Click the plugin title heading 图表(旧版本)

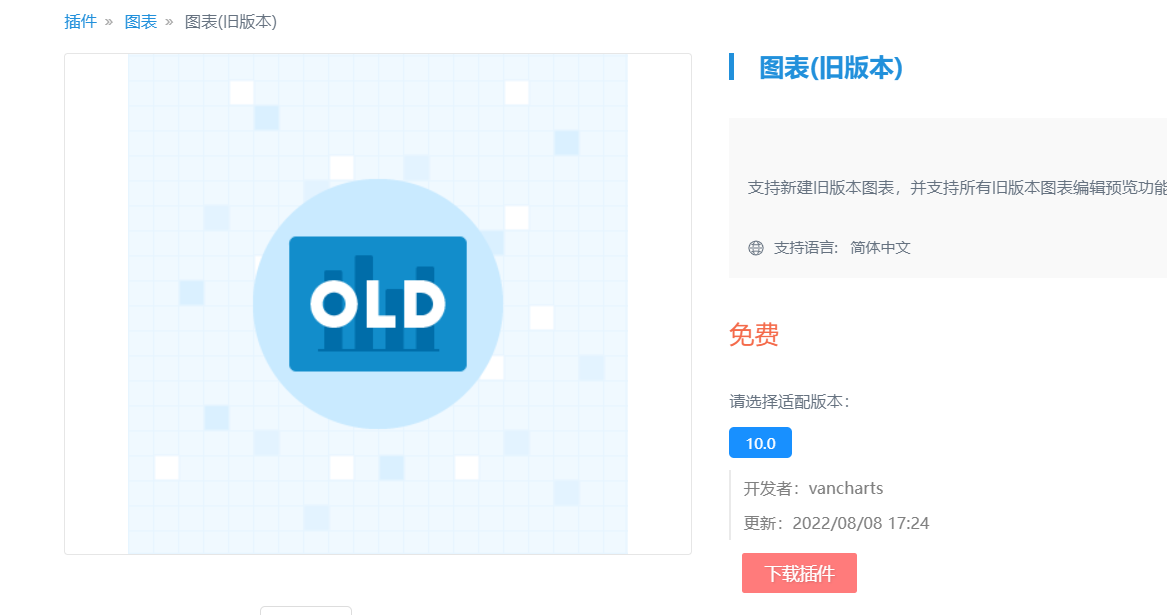831,68
